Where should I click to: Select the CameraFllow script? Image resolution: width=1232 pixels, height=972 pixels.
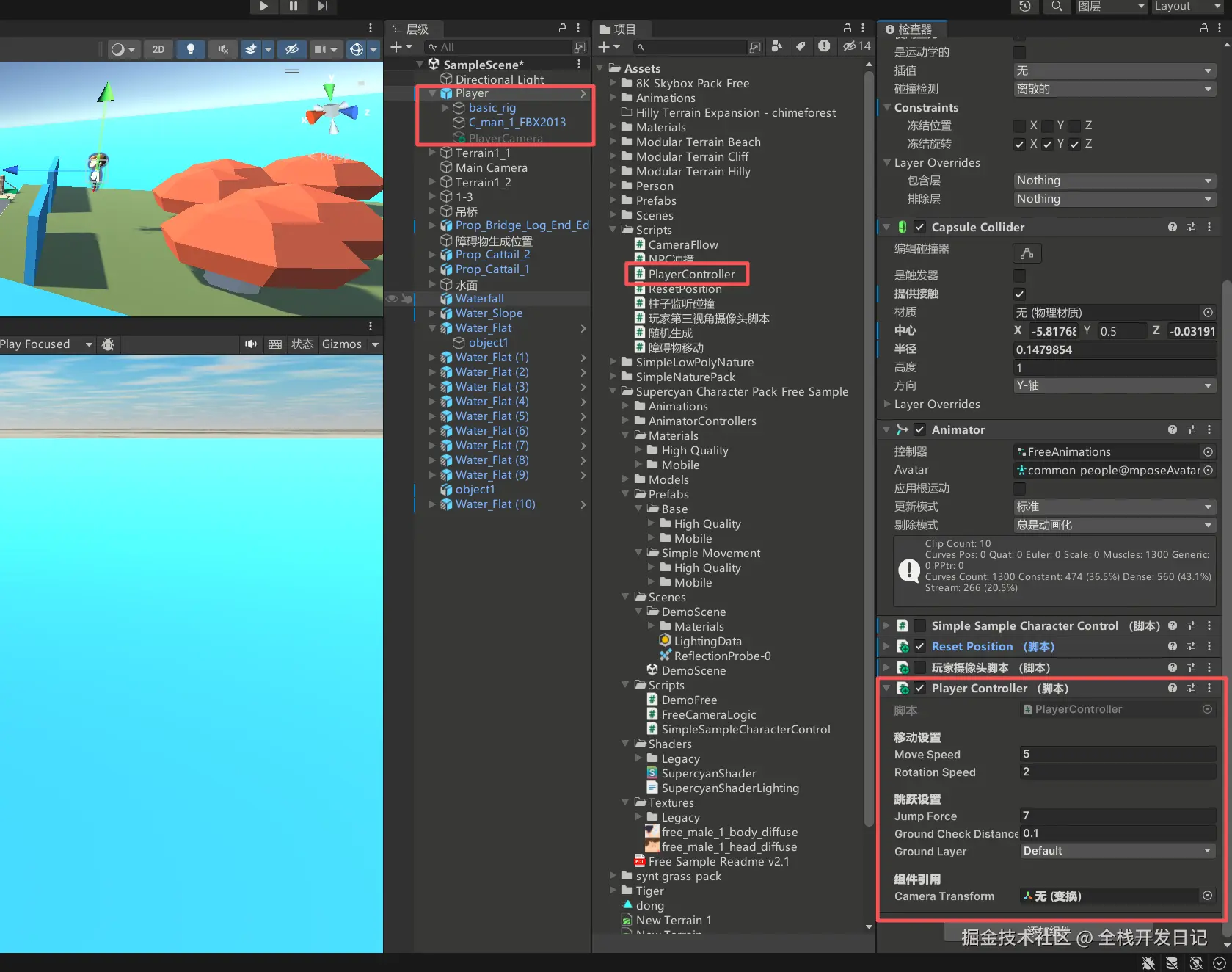[x=682, y=244]
